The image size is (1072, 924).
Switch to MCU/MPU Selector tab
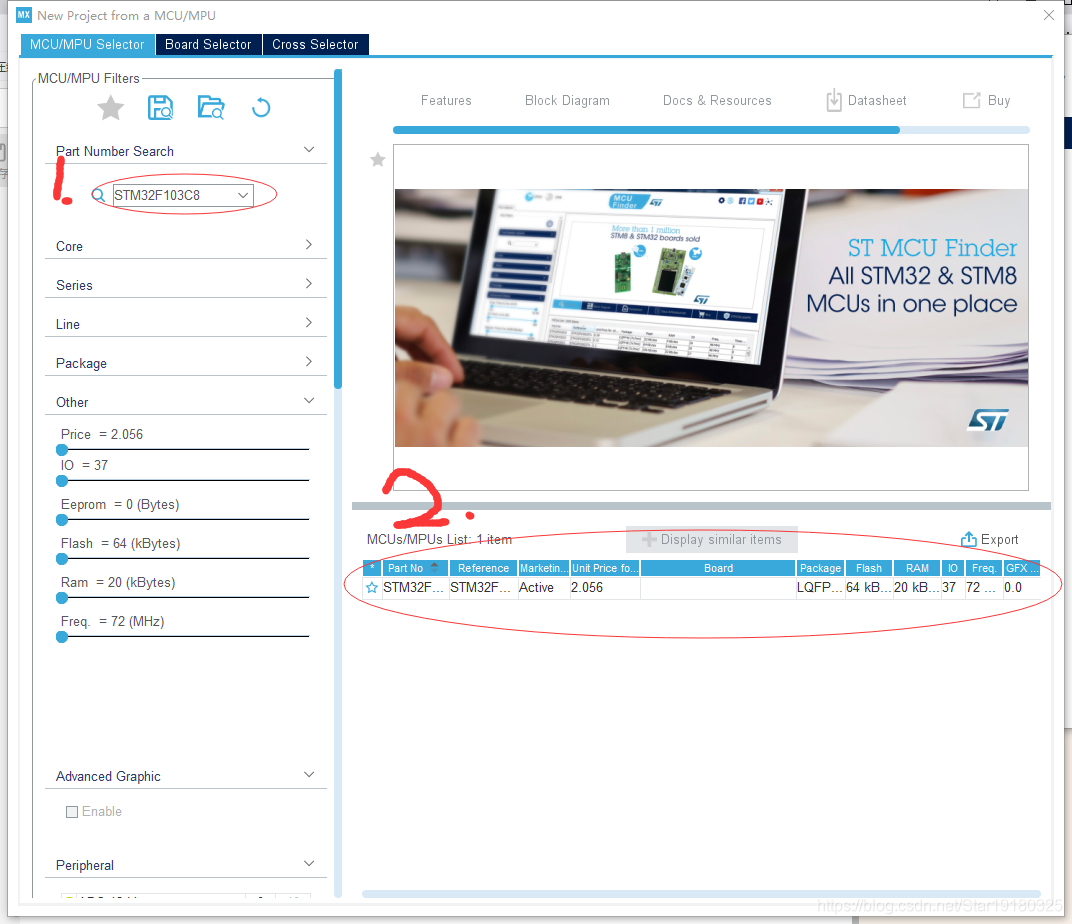88,44
